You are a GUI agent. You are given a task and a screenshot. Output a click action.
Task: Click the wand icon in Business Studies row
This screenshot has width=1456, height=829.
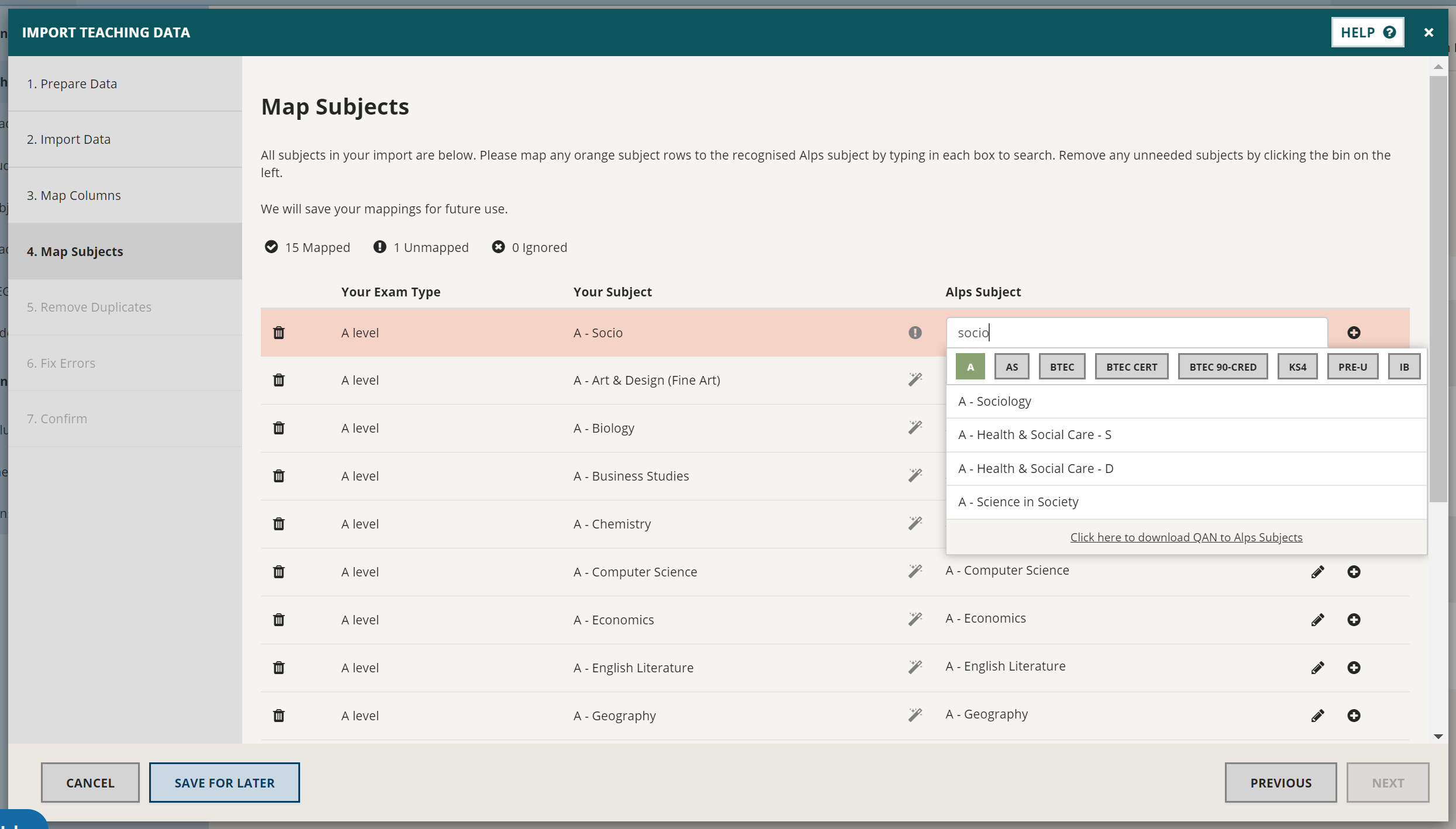coord(915,475)
